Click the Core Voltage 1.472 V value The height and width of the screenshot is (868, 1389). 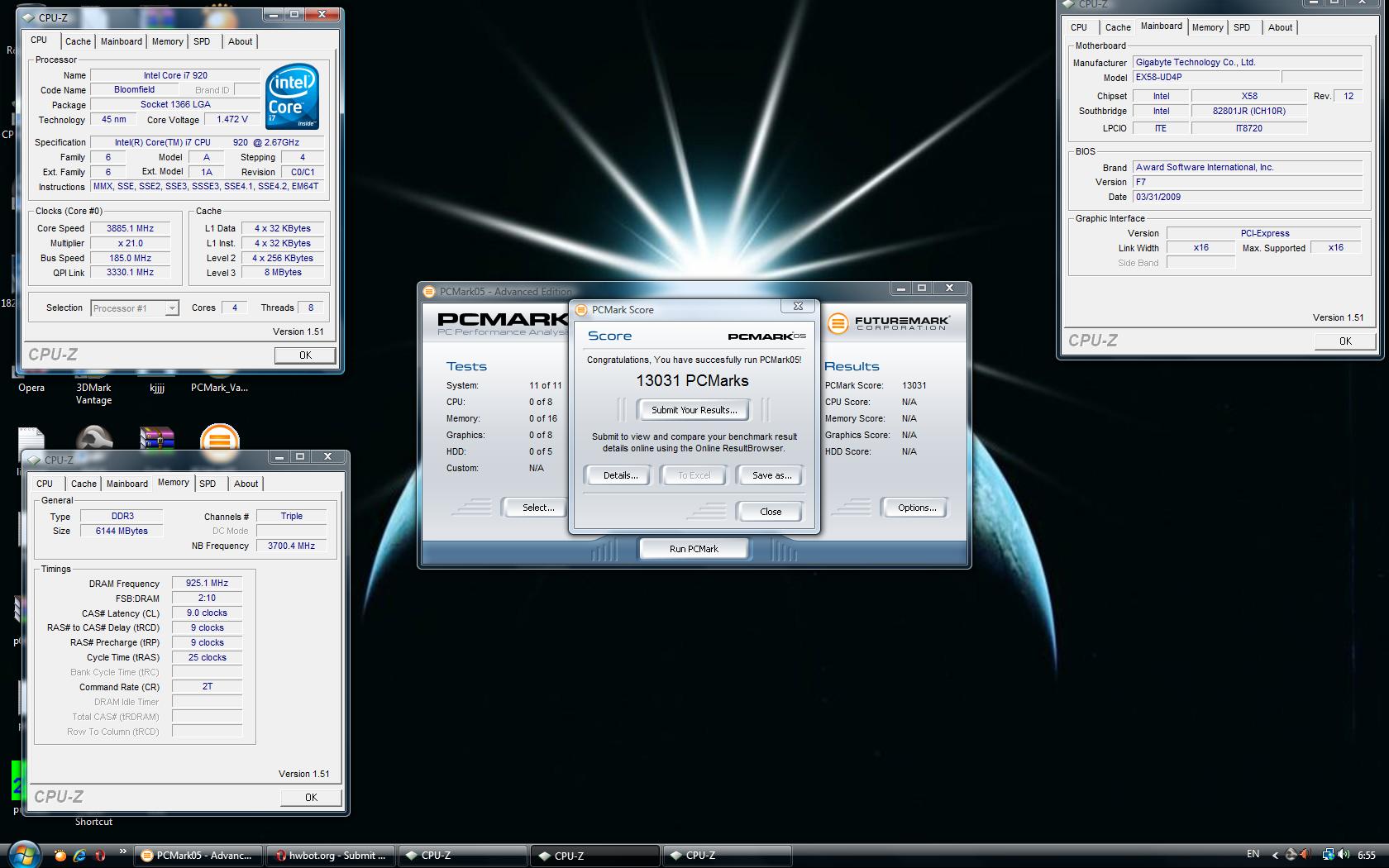coord(232,119)
